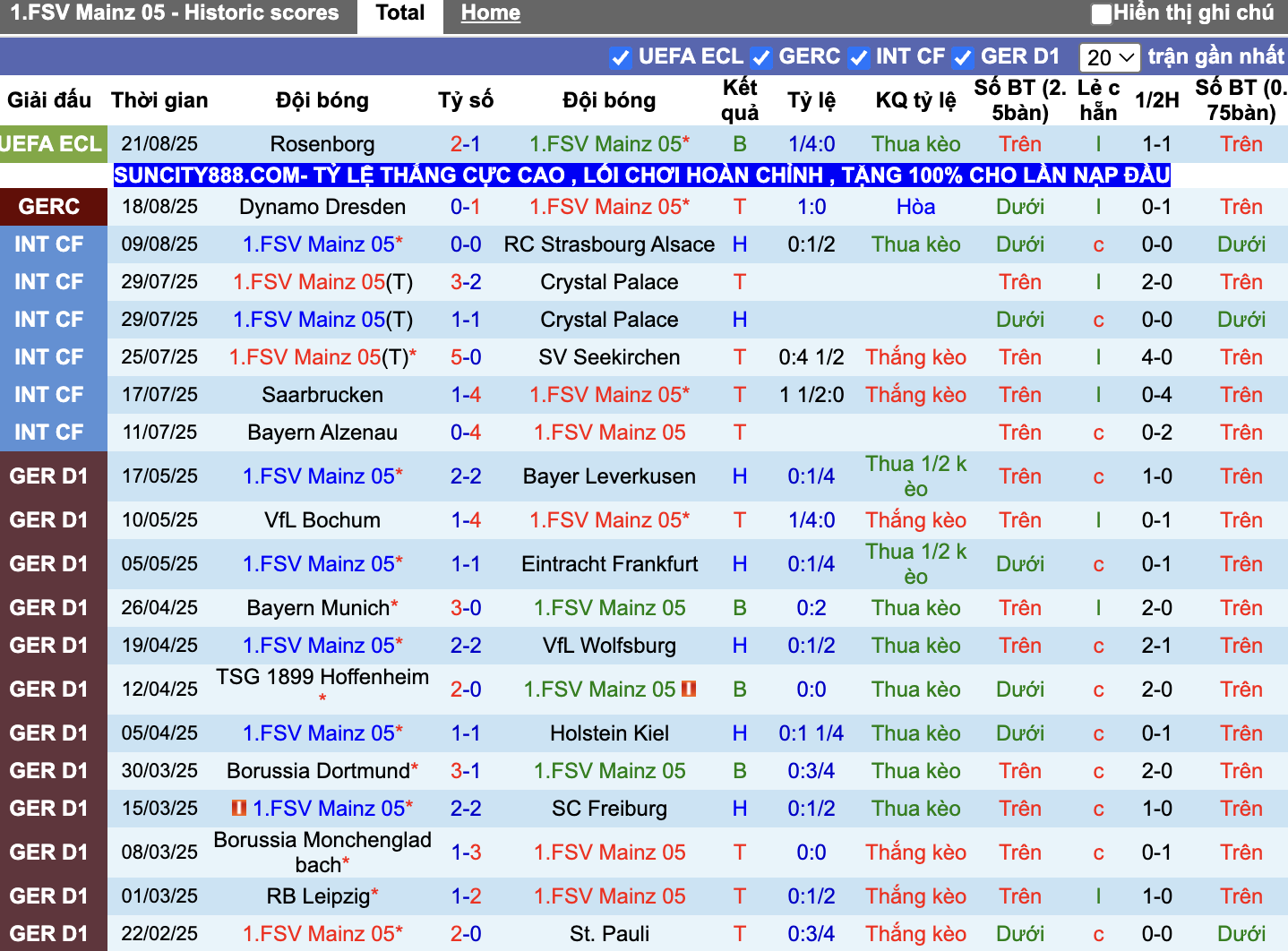
Task: Switch to the Total tab
Action: point(400,13)
